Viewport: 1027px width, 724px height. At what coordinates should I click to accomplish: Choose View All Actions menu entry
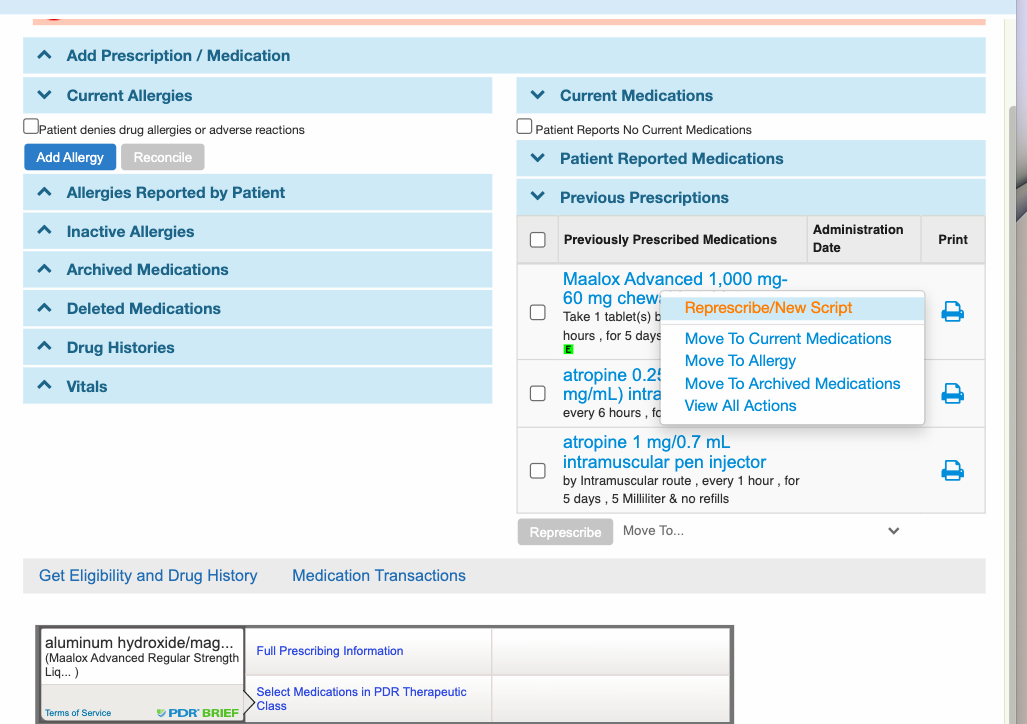[x=740, y=406]
